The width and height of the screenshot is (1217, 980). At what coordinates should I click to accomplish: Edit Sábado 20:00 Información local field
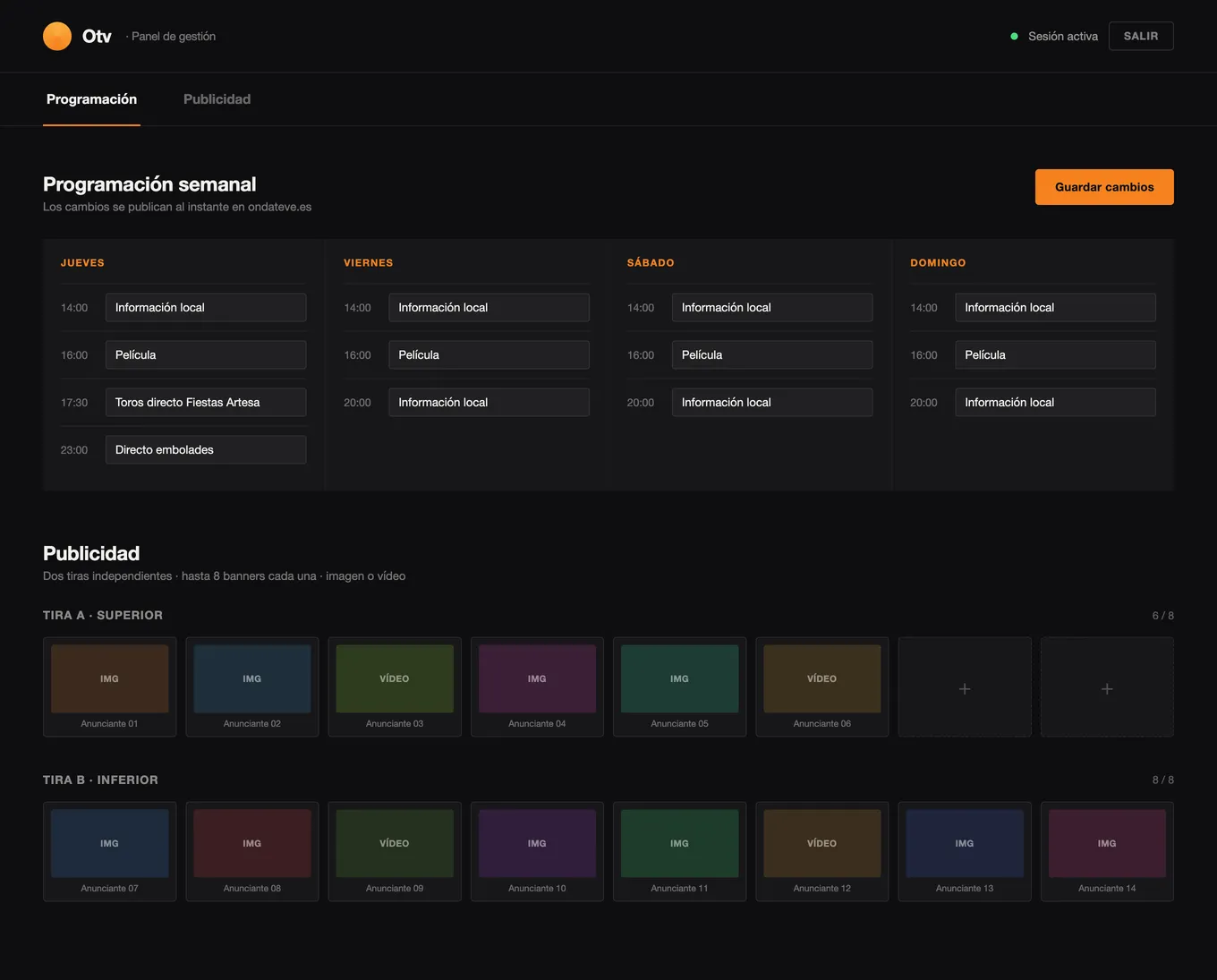[772, 403]
